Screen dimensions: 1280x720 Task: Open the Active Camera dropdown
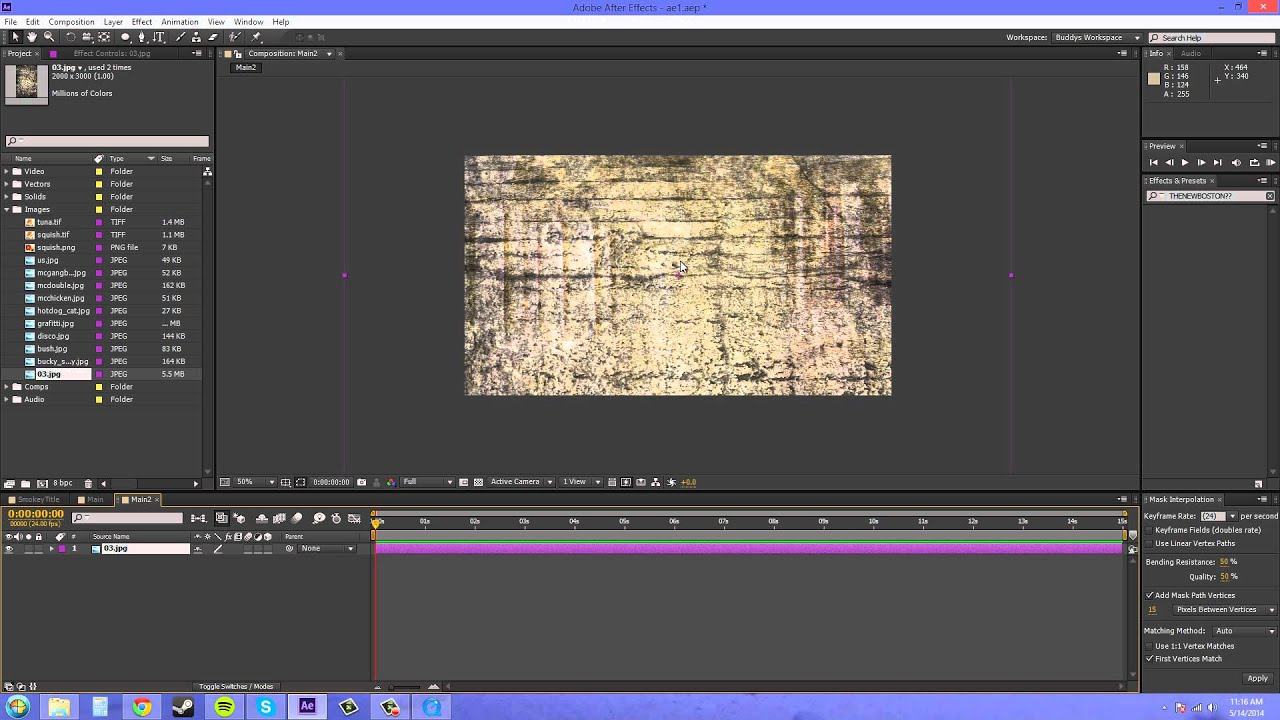(x=521, y=482)
